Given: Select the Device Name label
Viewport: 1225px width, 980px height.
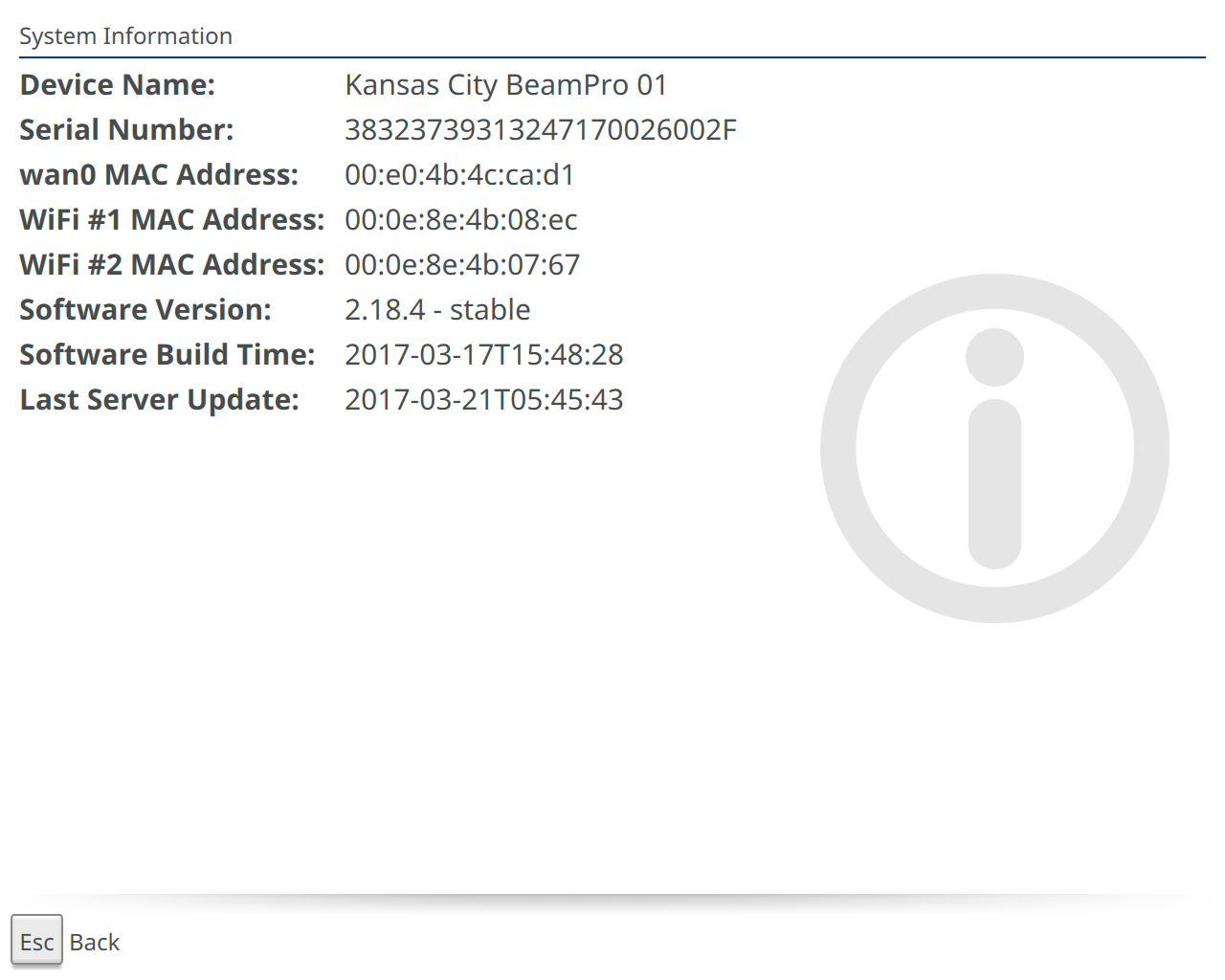Looking at the screenshot, I should tap(117, 85).
